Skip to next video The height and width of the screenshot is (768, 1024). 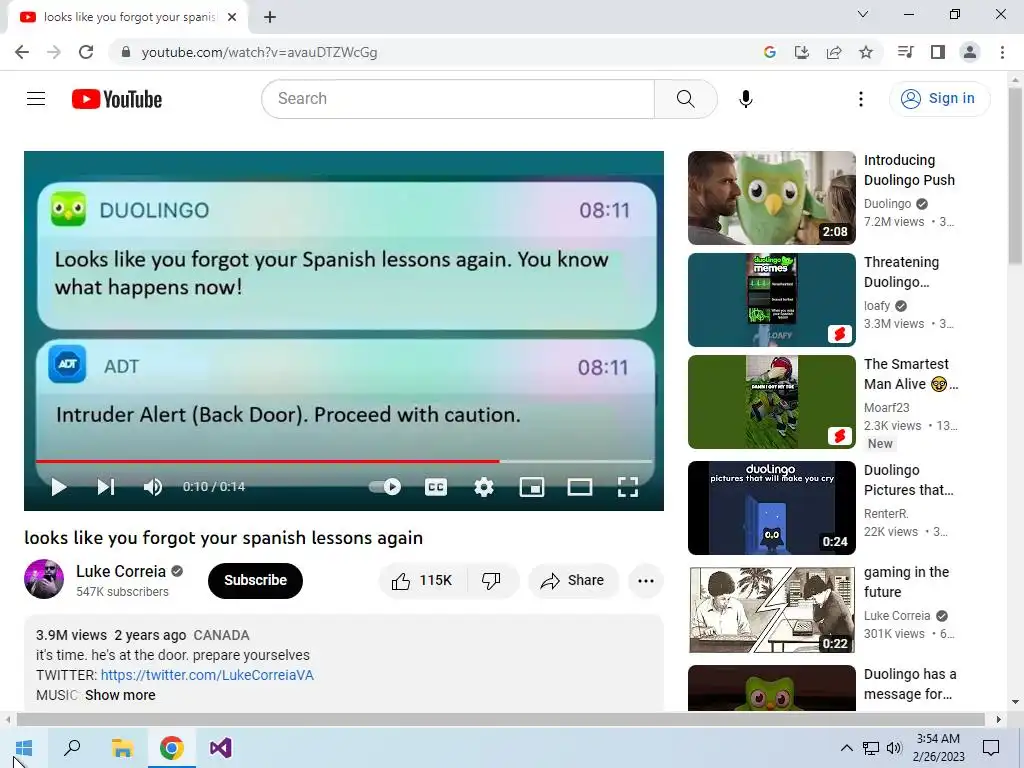pyautogui.click(x=106, y=487)
